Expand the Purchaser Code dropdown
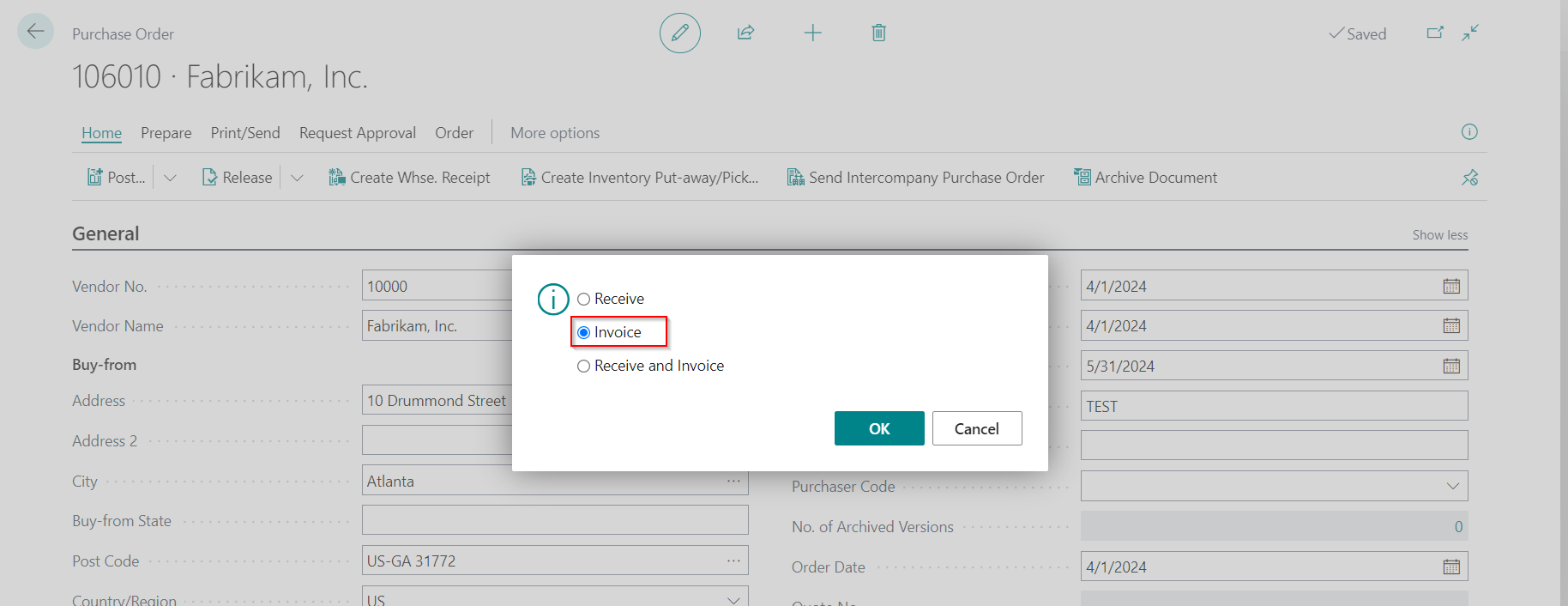 1452,486
